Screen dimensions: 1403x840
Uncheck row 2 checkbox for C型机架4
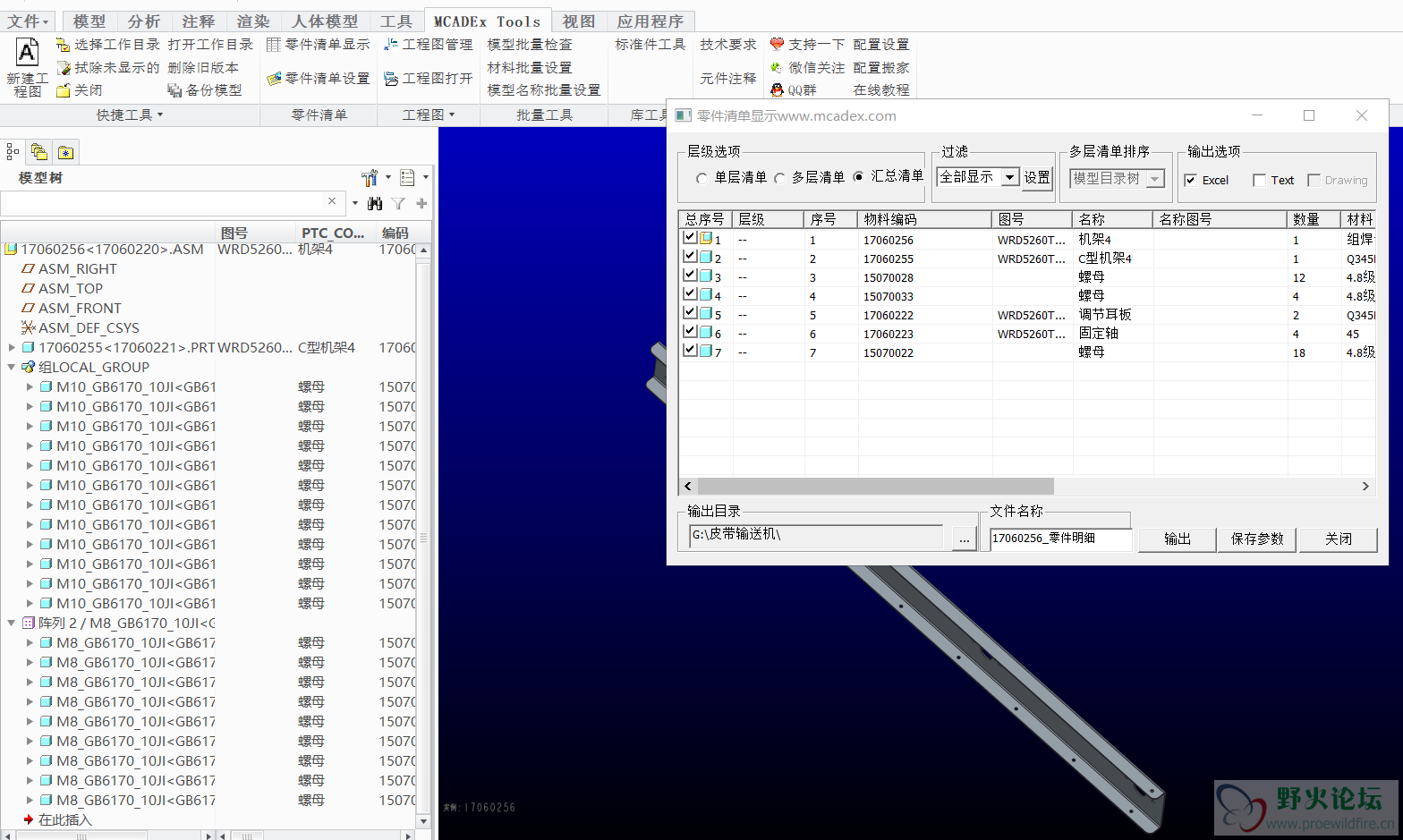tap(690, 257)
